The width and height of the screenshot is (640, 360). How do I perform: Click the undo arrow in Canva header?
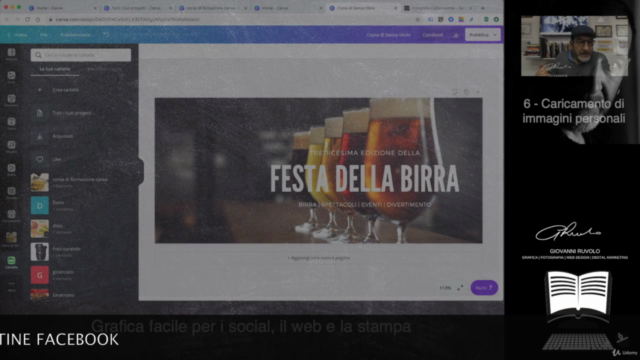(106, 35)
